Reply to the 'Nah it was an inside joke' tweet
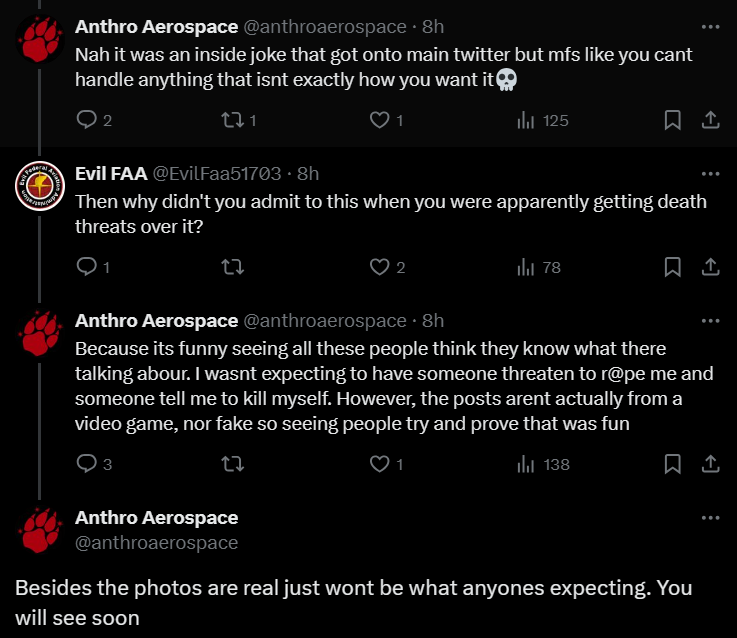This screenshot has width=737, height=638. click(x=87, y=120)
